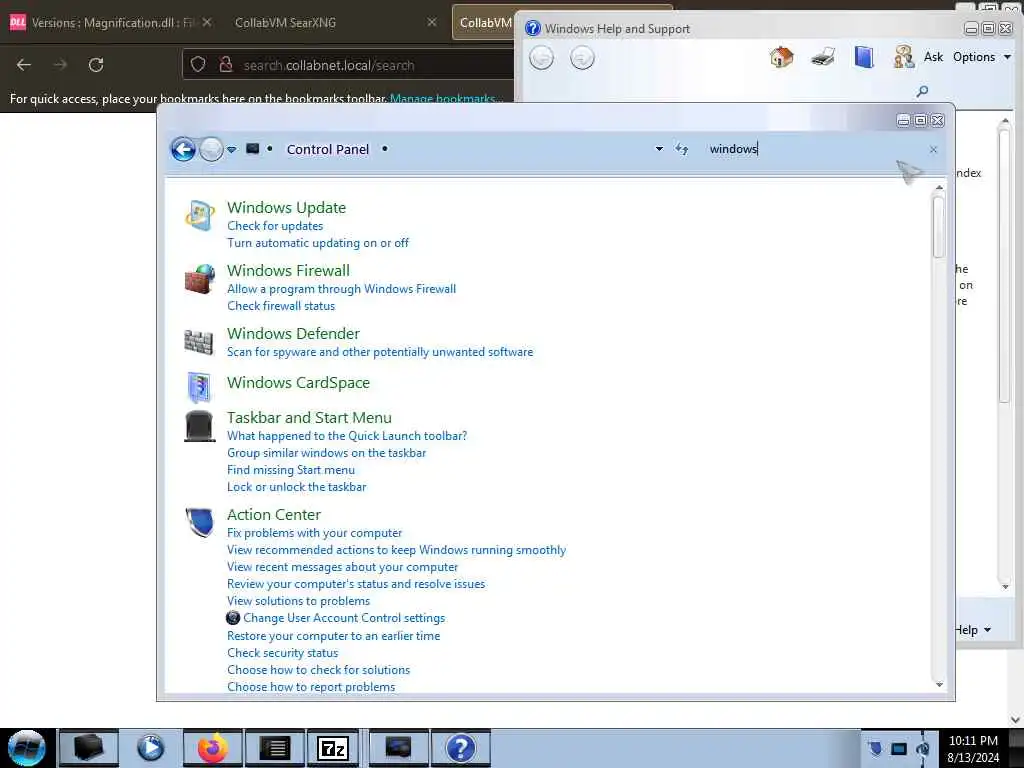
Task: Click Scan for spyware link
Action: tap(380, 352)
